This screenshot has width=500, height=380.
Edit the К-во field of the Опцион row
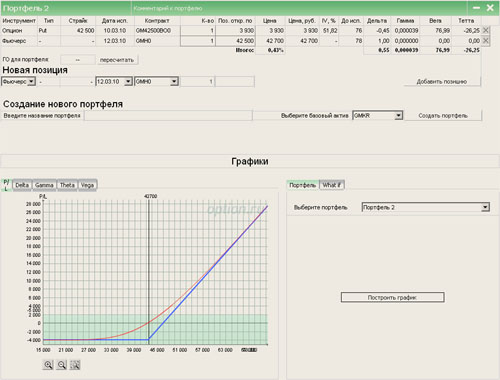point(197,31)
